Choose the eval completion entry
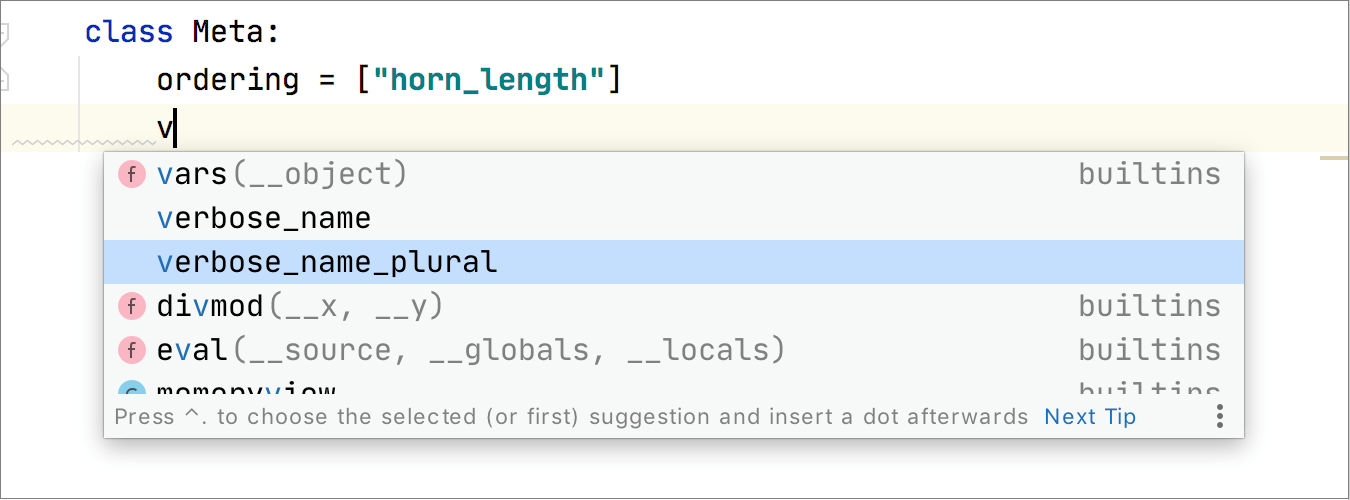 [470, 350]
